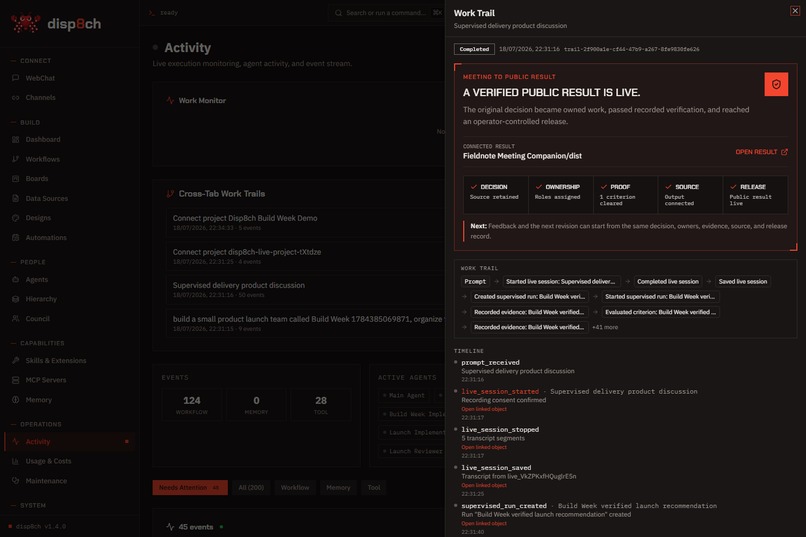Open Memory icon in sidebar
Screen dimensions: 806x537
click(x=15, y=400)
